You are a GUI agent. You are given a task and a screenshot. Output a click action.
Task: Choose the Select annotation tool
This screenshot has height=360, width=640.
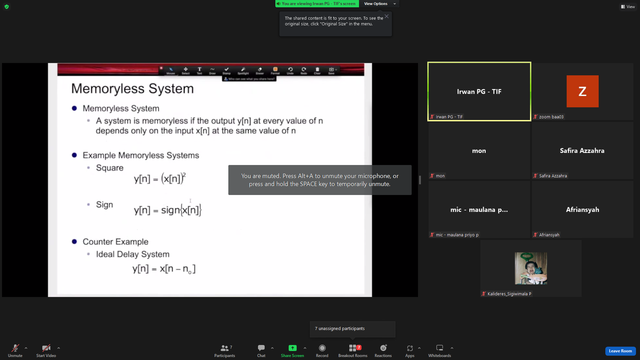[185, 70]
